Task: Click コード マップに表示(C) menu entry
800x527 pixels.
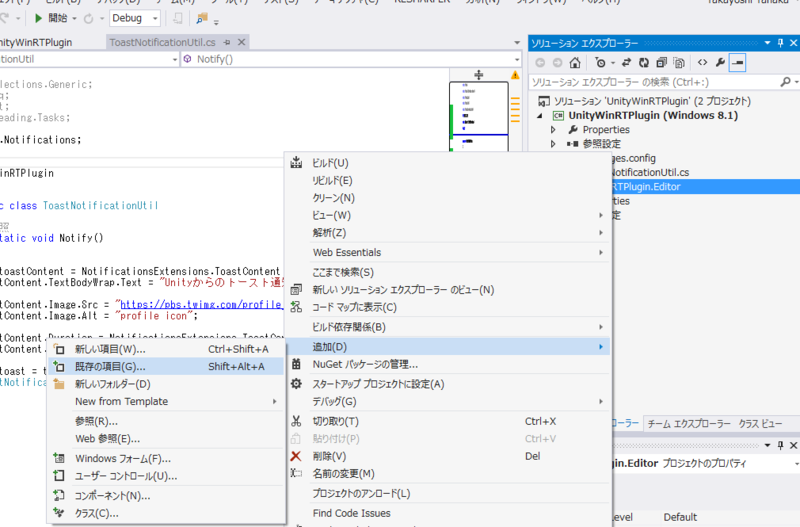Action: pyautogui.click(x=355, y=307)
